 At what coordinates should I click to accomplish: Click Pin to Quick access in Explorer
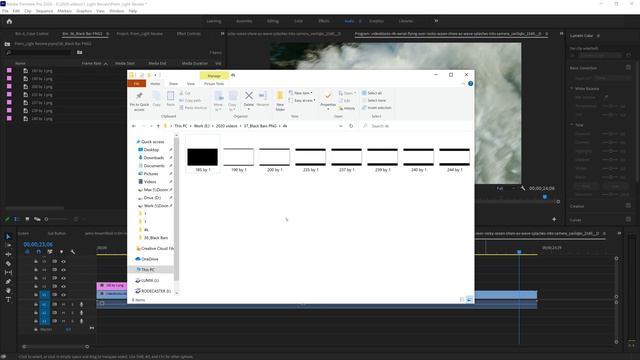pyautogui.click(x=139, y=101)
